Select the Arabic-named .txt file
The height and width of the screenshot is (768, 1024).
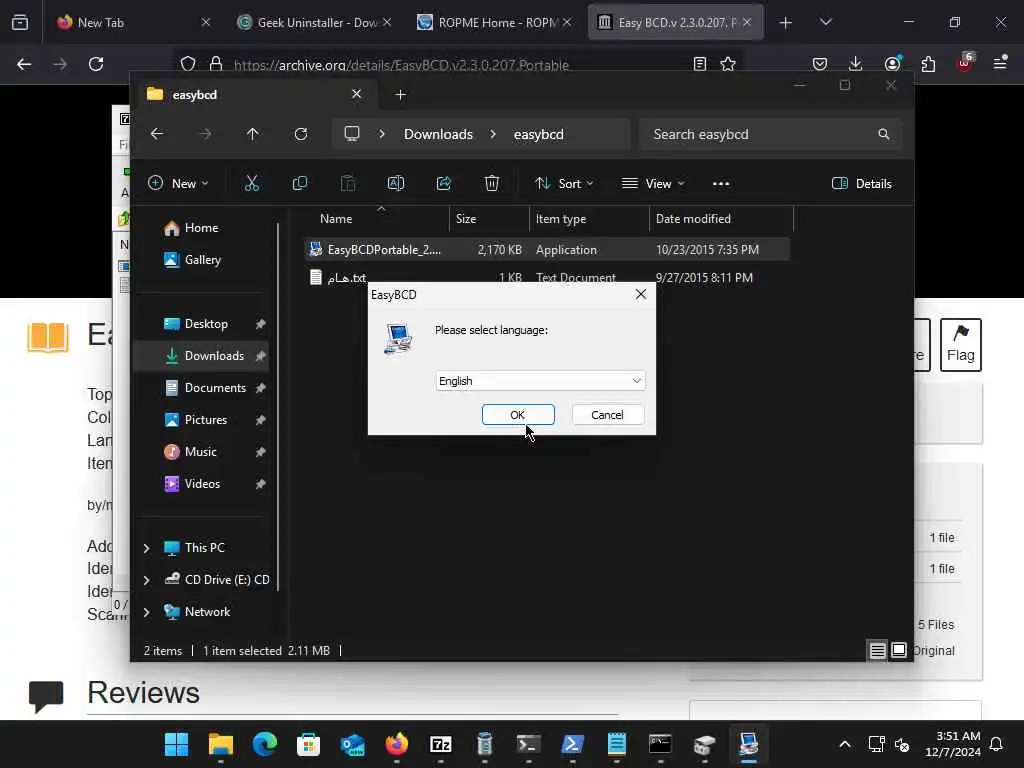[x=547, y=278]
